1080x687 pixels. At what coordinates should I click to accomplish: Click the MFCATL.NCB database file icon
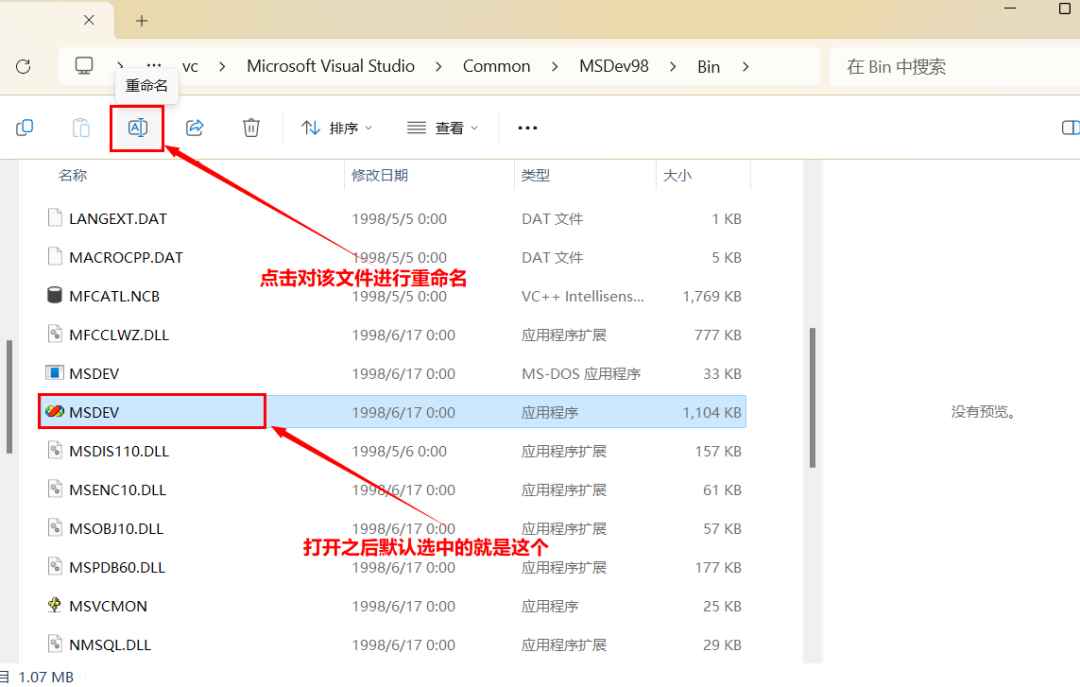click(54, 296)
